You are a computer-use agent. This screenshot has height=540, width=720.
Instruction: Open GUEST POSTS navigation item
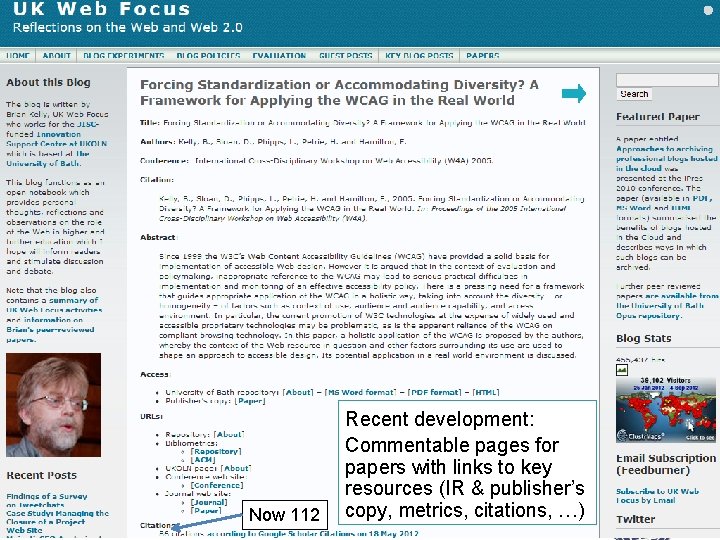[346, 56]
